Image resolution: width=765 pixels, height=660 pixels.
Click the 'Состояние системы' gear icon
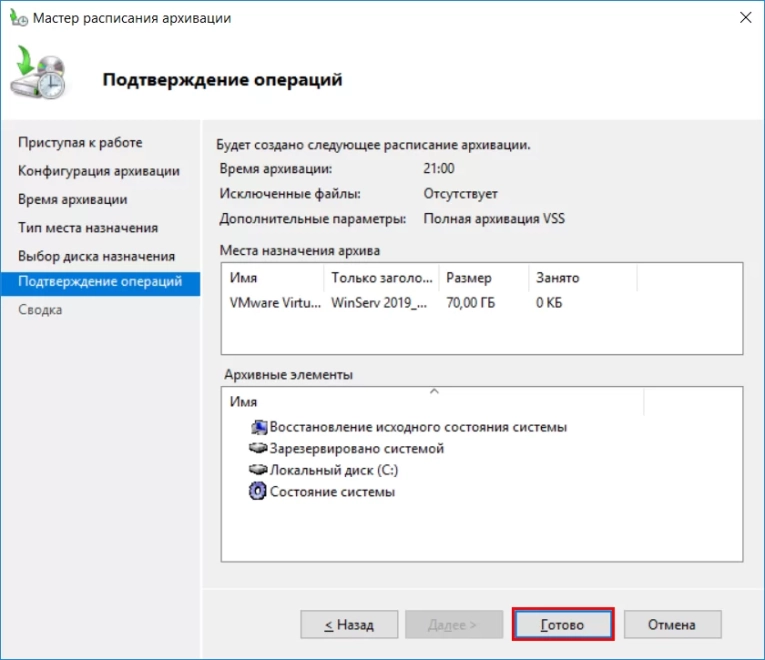coord(258,492)
